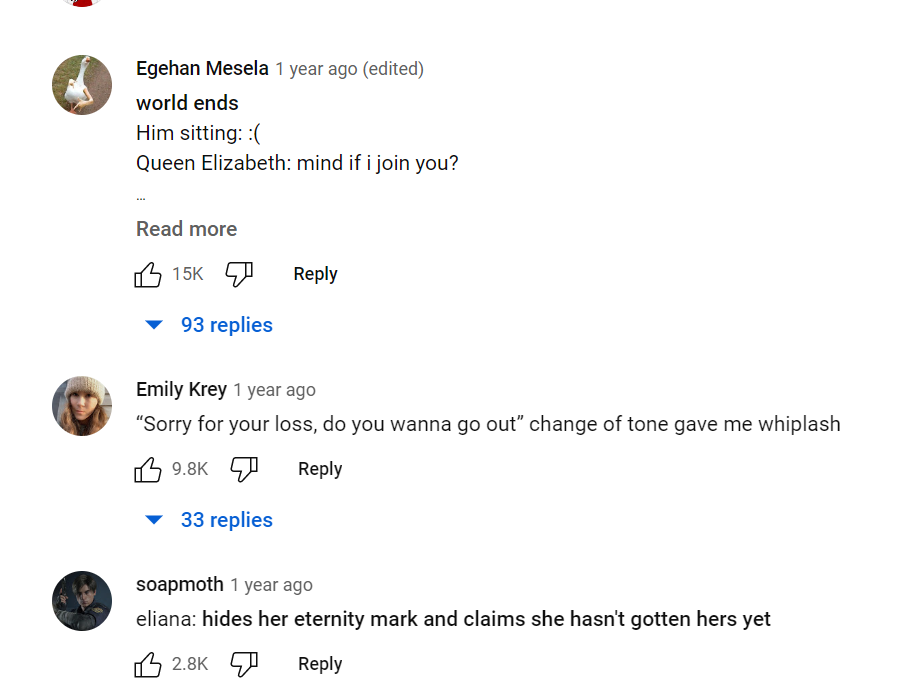
Task: Like soapmoth's comment
Action: click(x=148, y=665)
